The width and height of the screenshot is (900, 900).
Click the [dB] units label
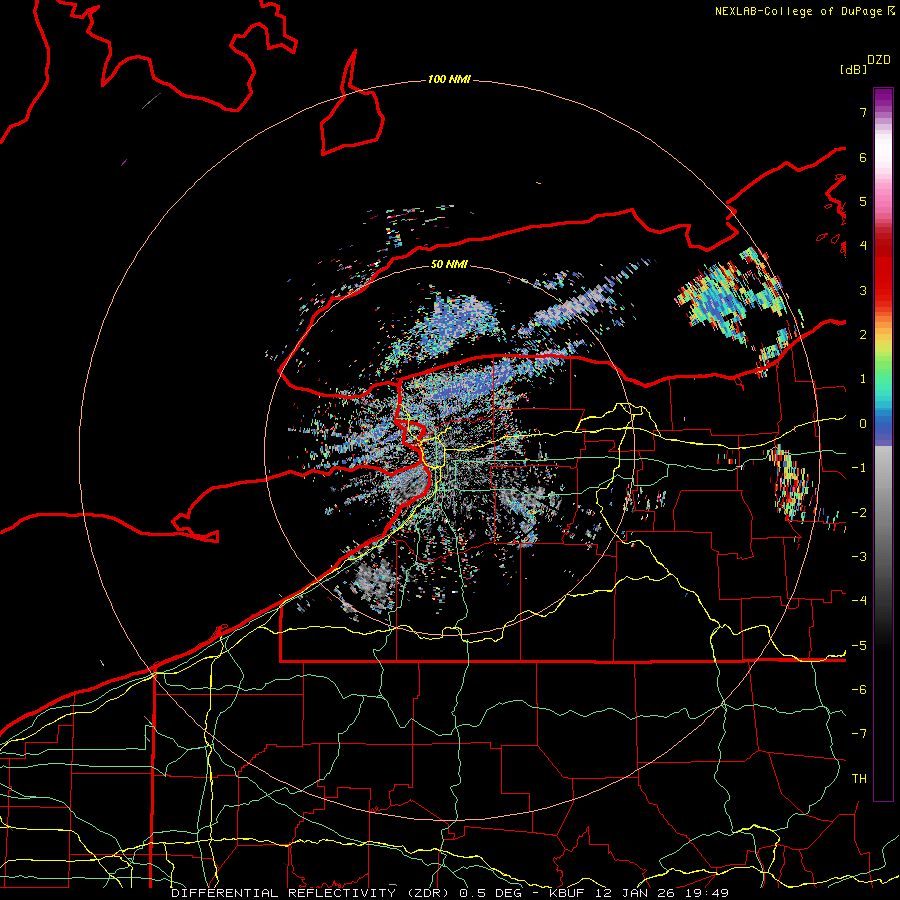click(x=853, y=69)
